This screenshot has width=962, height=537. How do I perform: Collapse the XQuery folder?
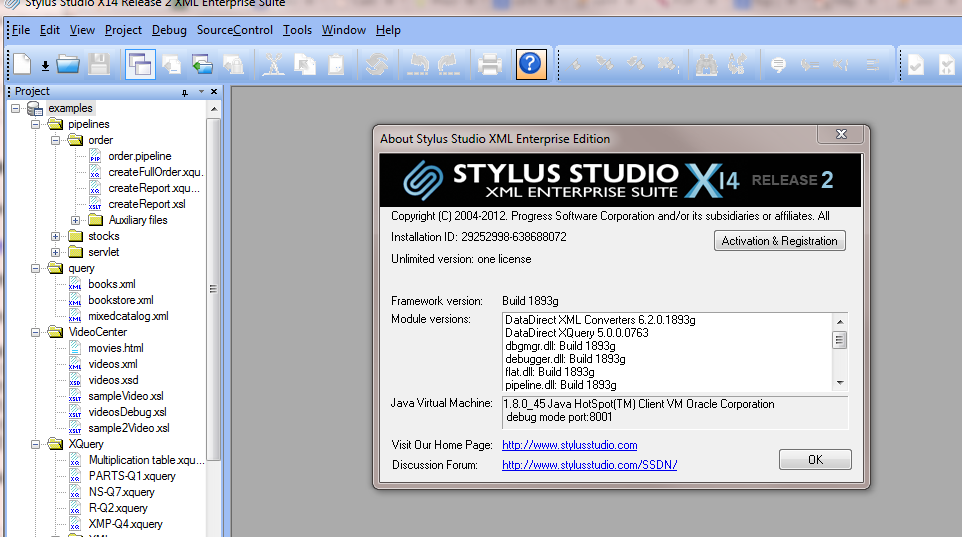click(36, 444)
